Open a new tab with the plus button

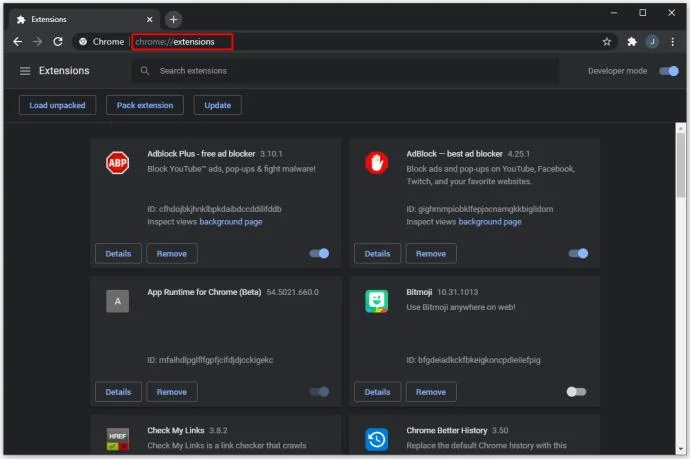click(173, 19)
